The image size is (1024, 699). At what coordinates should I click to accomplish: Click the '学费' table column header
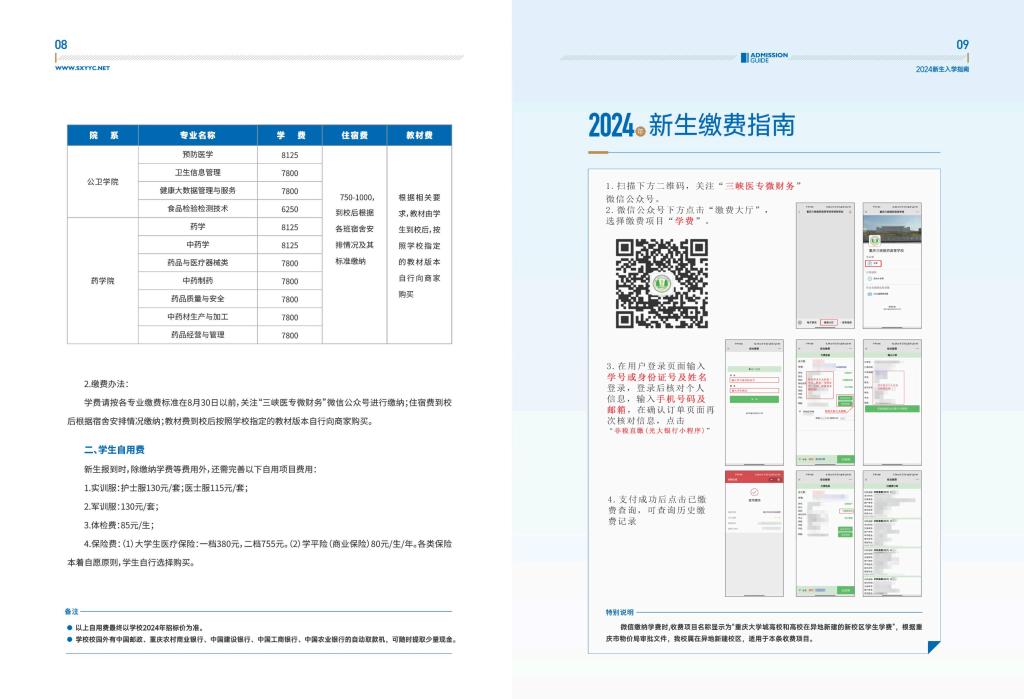point(290,135)
